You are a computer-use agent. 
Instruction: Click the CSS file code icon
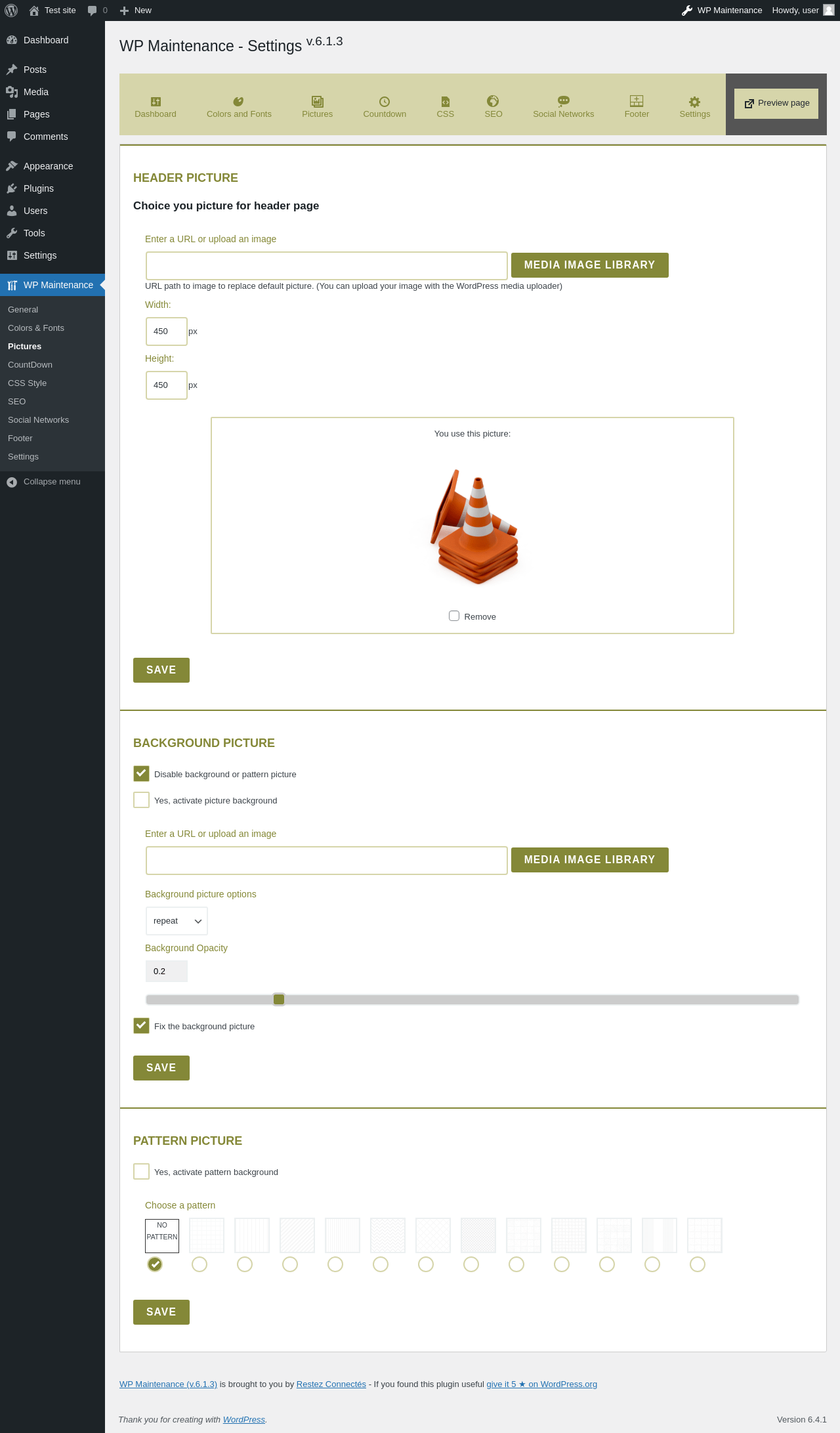[x=446, y=101]
